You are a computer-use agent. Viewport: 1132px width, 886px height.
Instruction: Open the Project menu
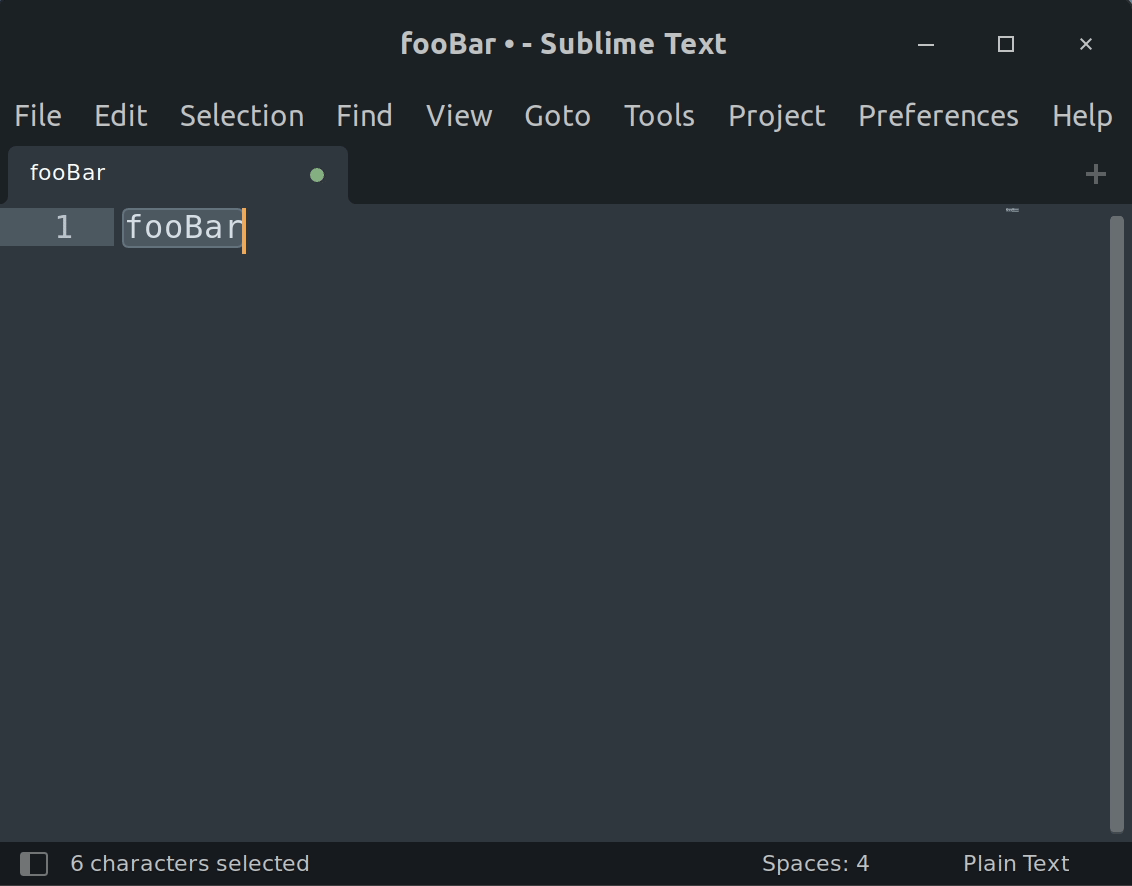(x=777, y=116)
